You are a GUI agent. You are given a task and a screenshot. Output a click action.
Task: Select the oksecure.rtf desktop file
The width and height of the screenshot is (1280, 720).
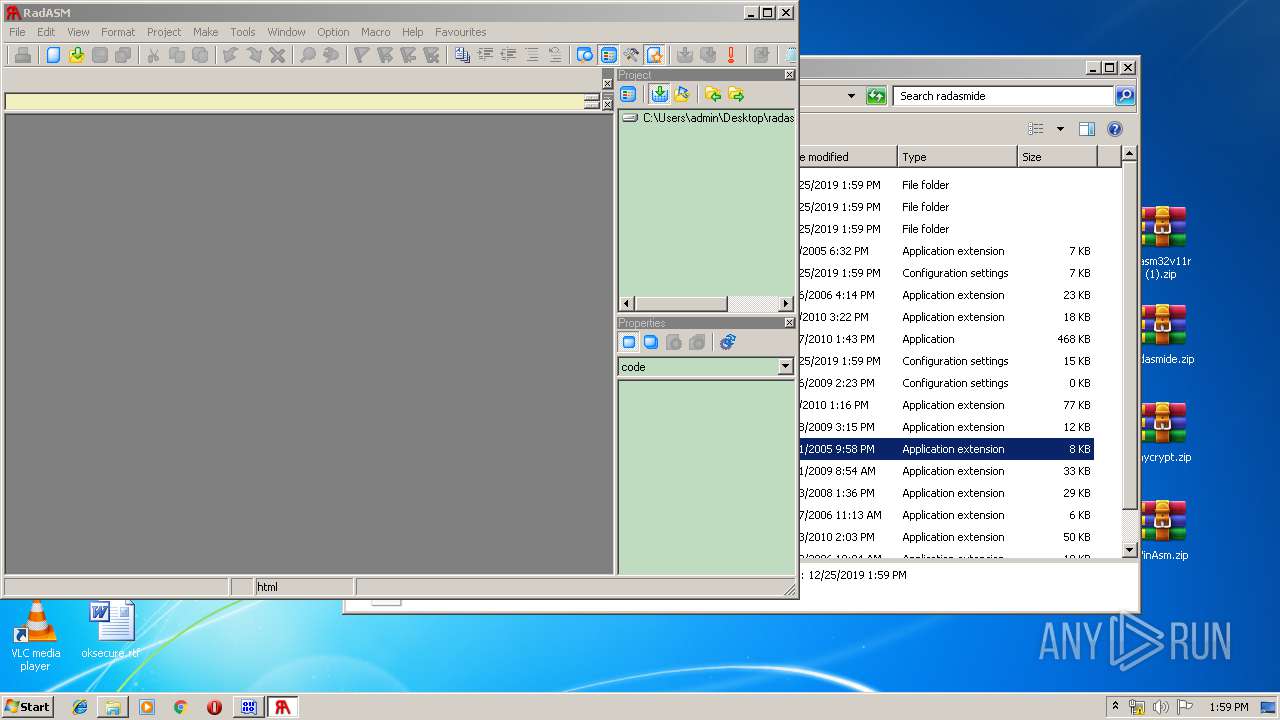(110, 630)
